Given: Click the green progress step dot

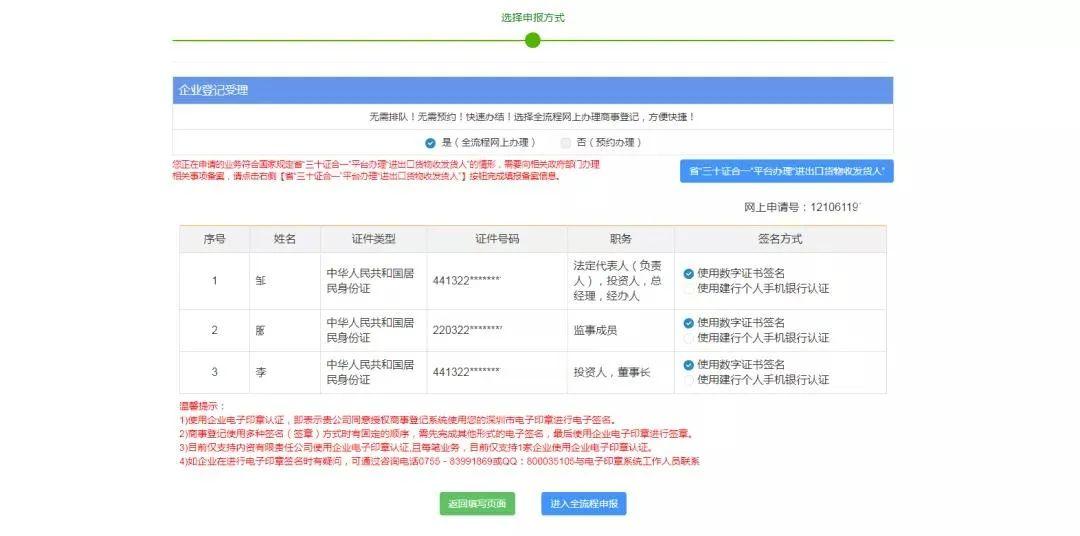Looking at the screenshot, I should point(532,40).
